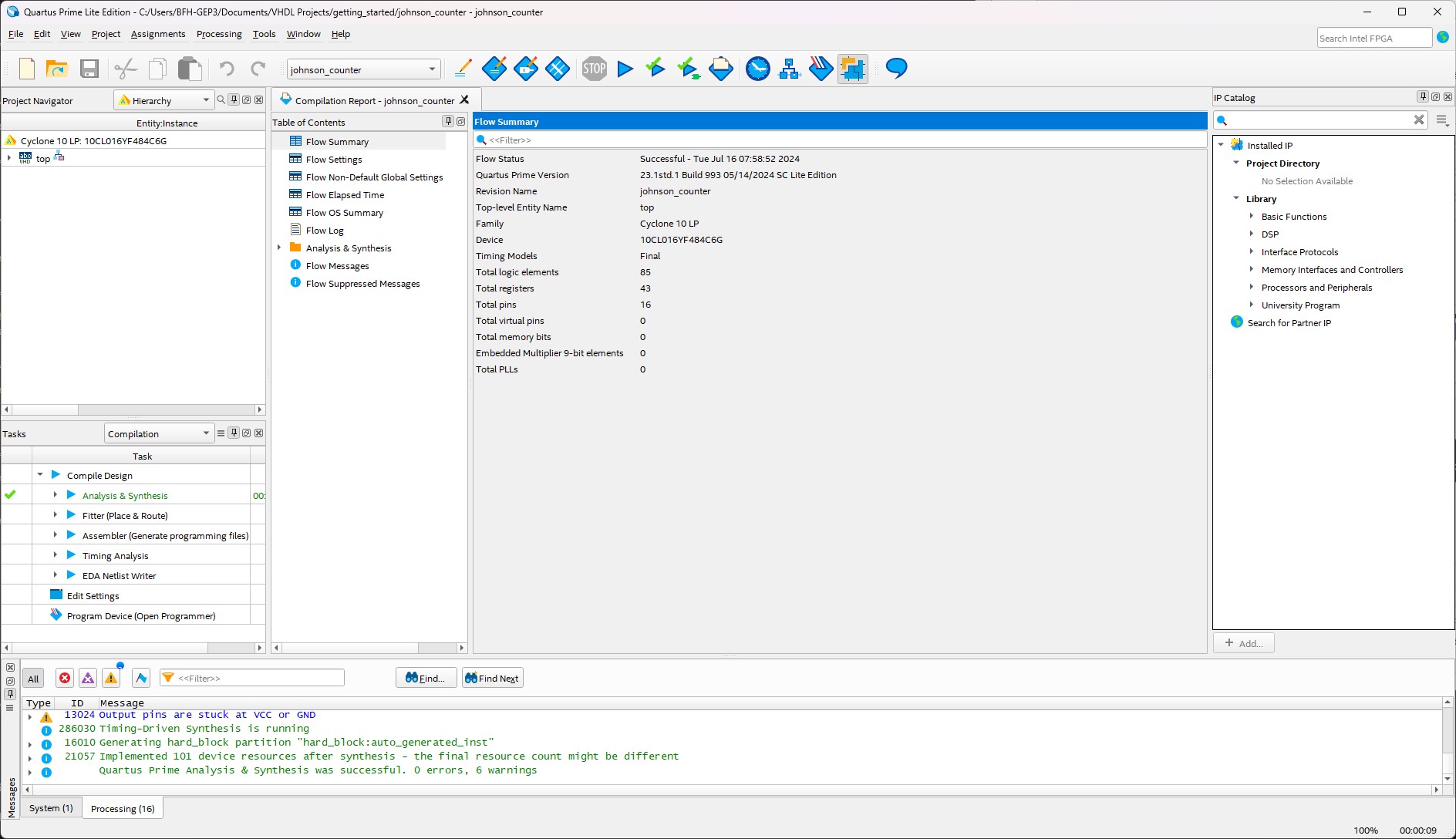Start Compilation with blue play icon
The width and height of the screenshot is (1456, 839).
pyautogui.click(x=625, y=69)
